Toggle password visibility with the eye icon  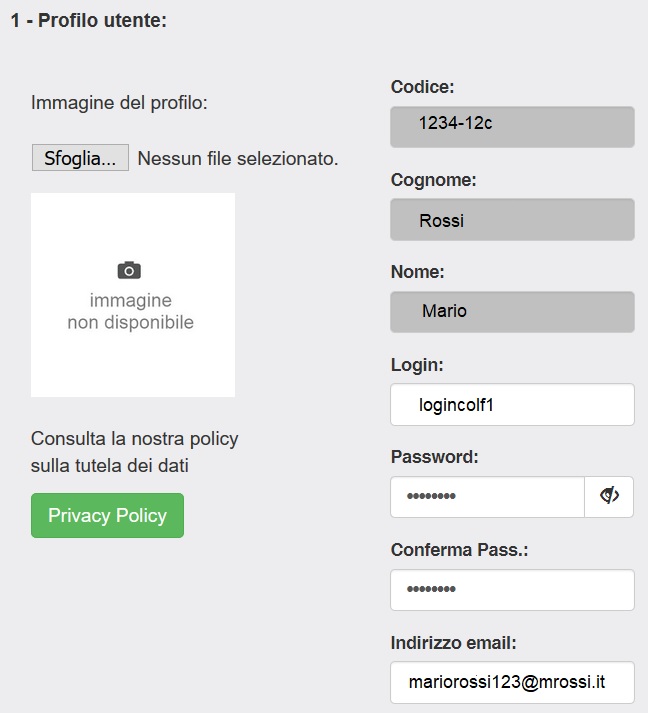pyautogui.click(x=609, y=496)
